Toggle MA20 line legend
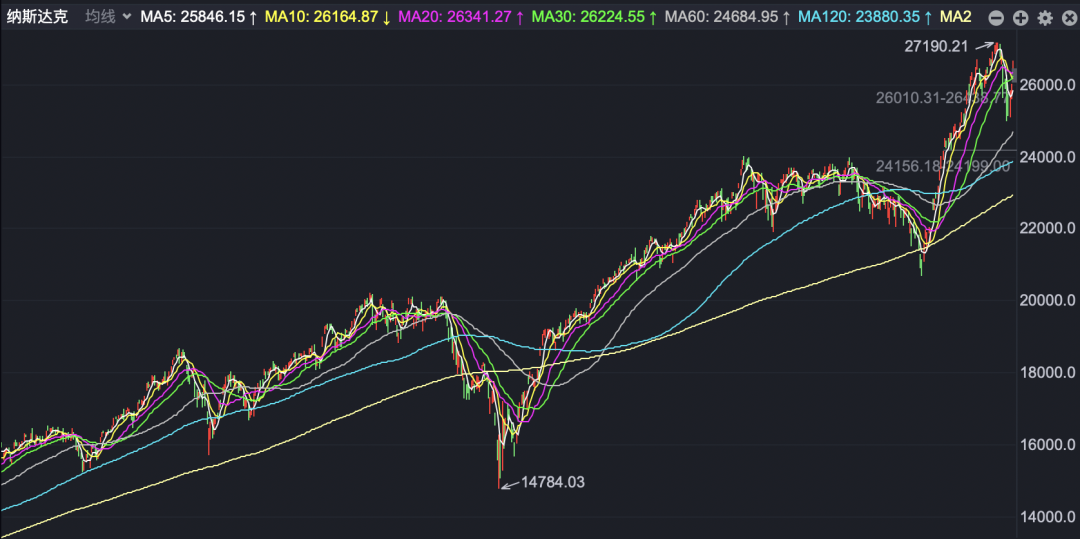Screen dimensions: 1080x539 461,17
